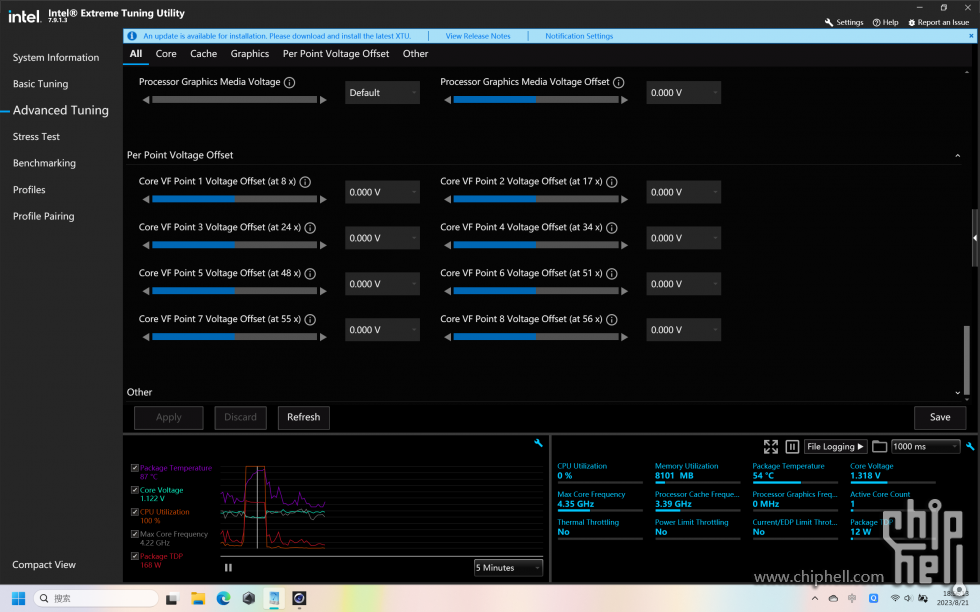The width and height of the screenshot is (980, 612).
Task: Open Processor Graphics Media Voltage Offset value dropdown
Action: click(683, 93)
